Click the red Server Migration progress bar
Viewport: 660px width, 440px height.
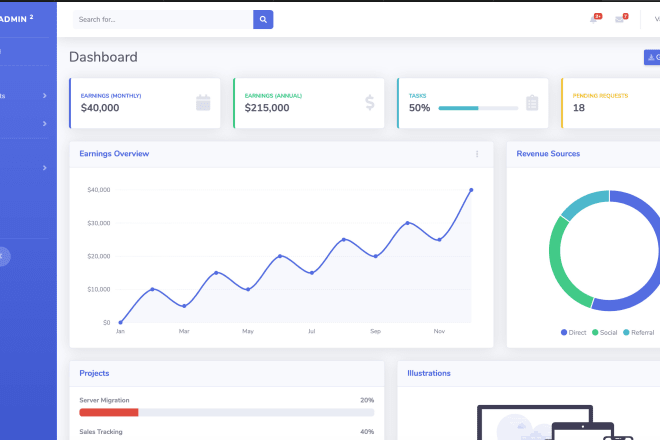point(109,411)
